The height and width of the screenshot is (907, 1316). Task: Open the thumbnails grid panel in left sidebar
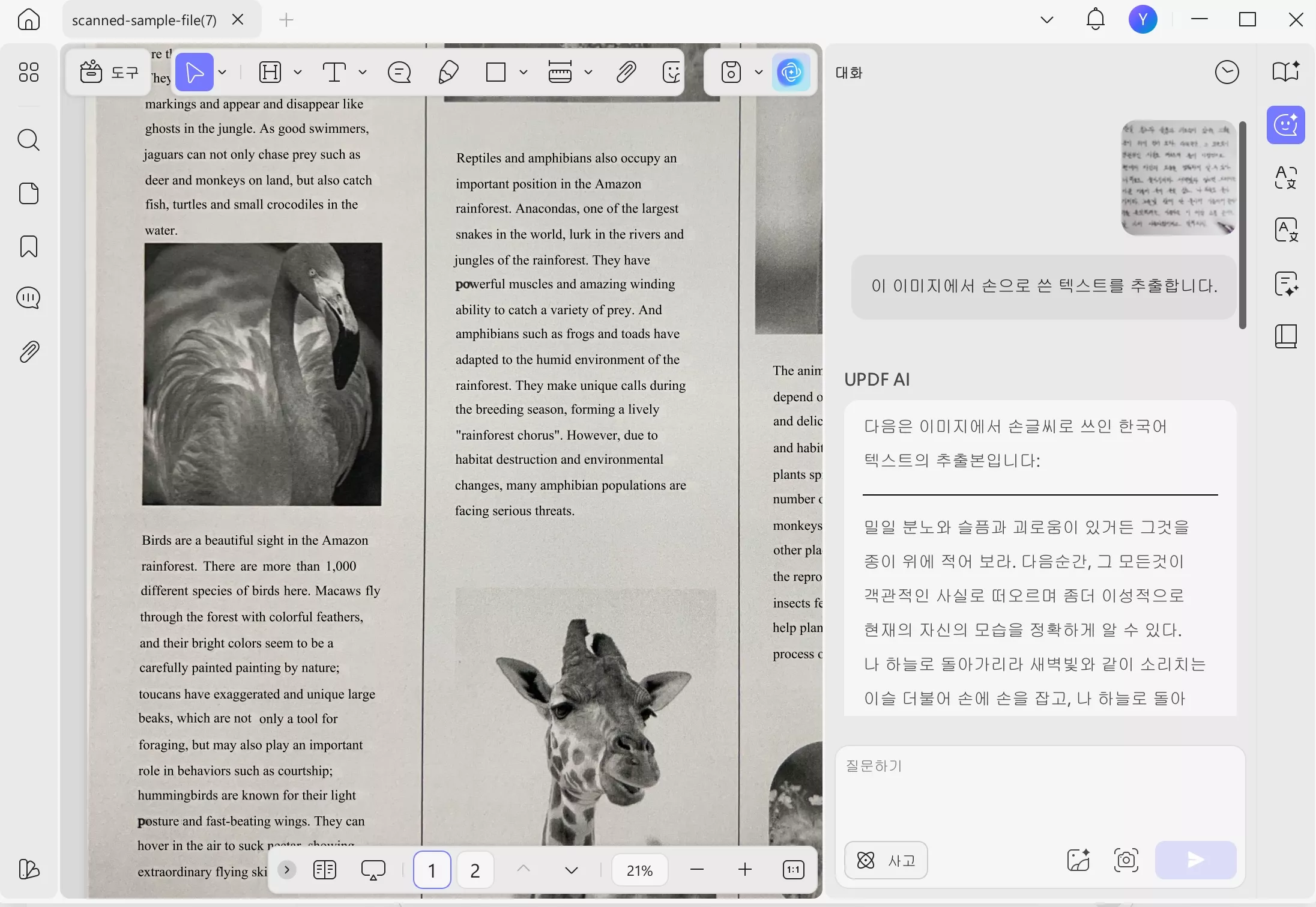[x=28, y=72]
